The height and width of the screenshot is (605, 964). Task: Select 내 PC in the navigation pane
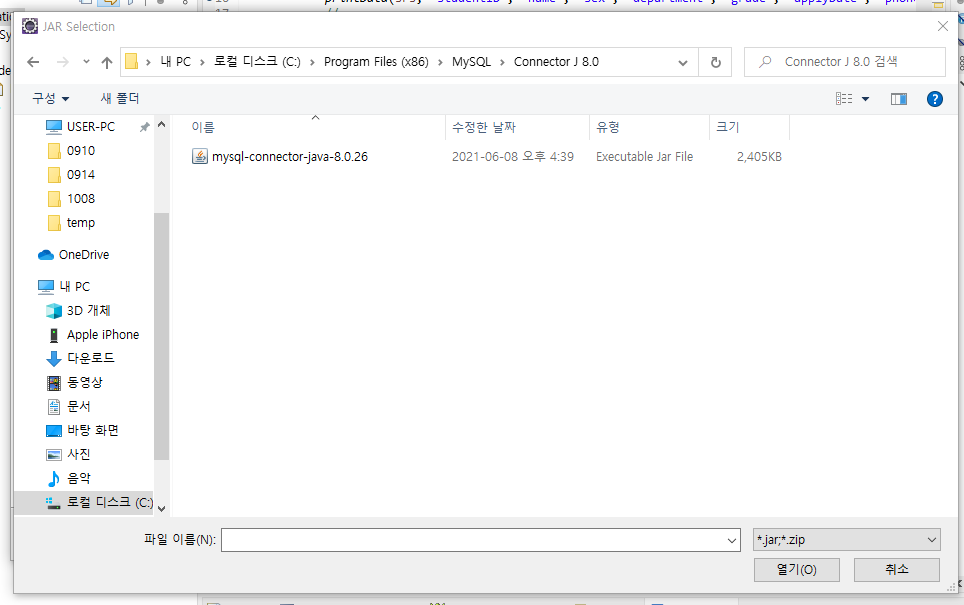[x=74, y=287]
